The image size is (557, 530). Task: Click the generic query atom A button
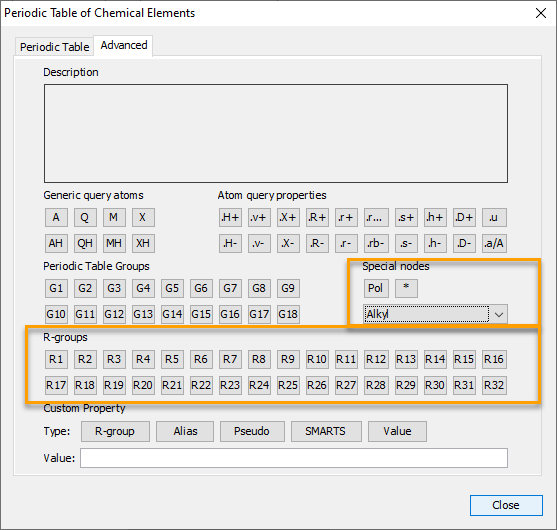coord(56,217)
